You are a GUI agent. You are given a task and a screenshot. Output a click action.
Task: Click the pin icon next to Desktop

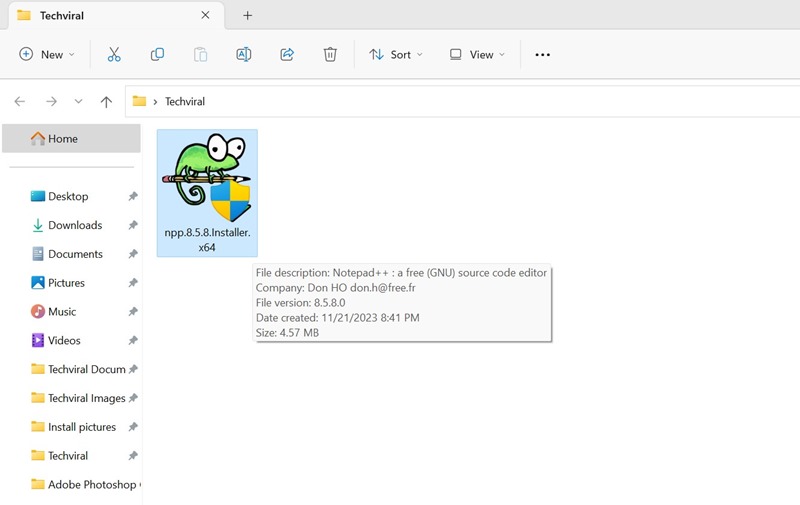click(x=133, y=196)
